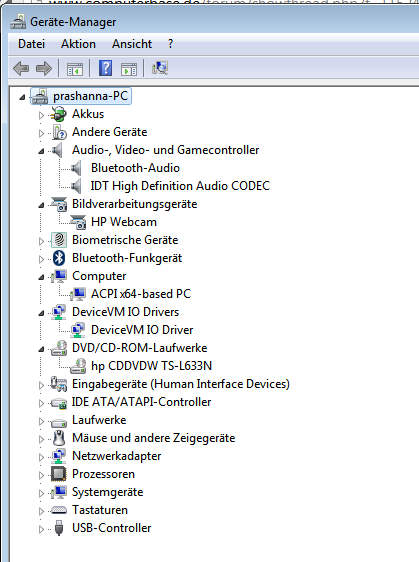Viewport: 419px width, 562px height.
Task: Select 'IDT High Definition Audio CODEC'
Action: [x=180, y=186]
